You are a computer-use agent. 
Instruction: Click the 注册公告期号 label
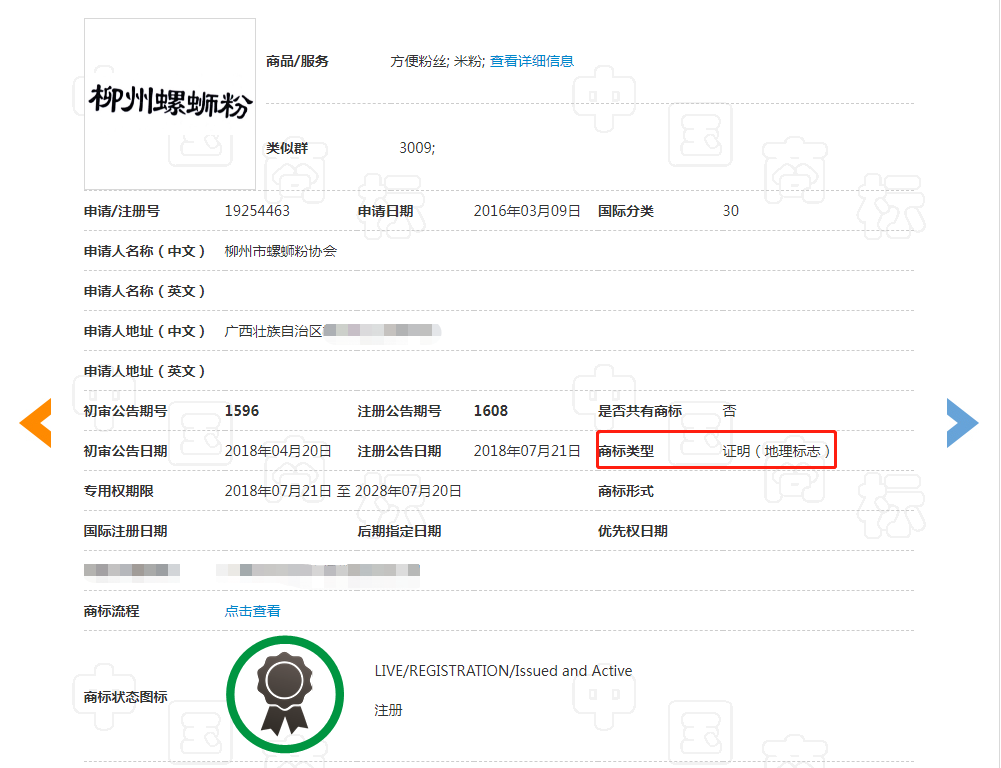[400, 411]
